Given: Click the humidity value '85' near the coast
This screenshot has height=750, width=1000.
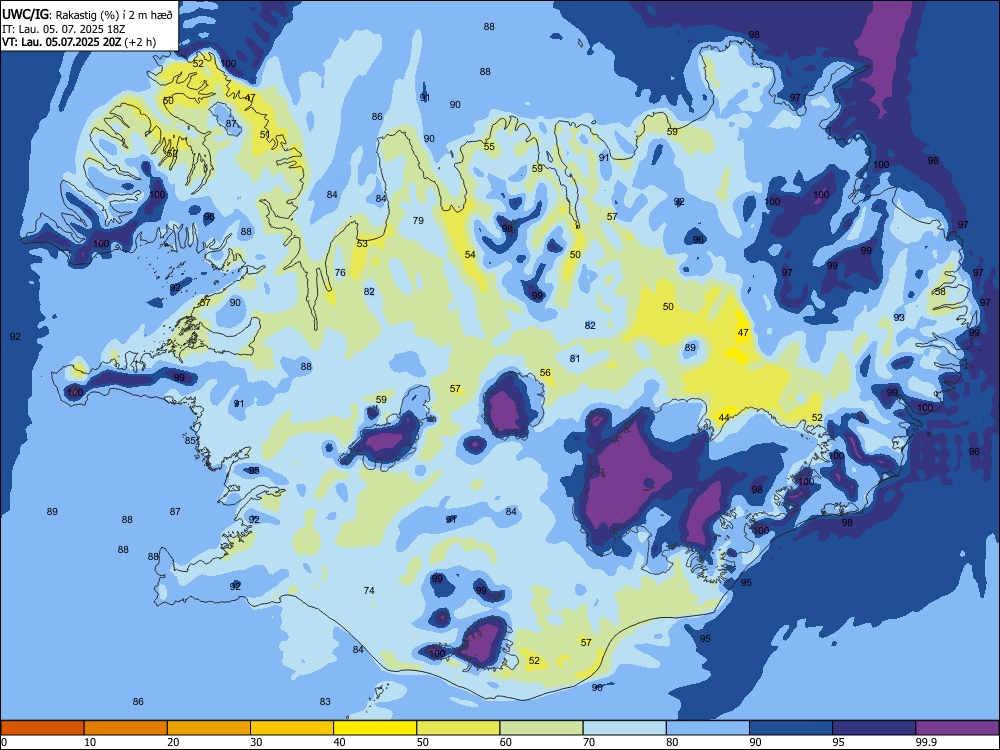Looking at the screenshot, I should pos(190,441).
